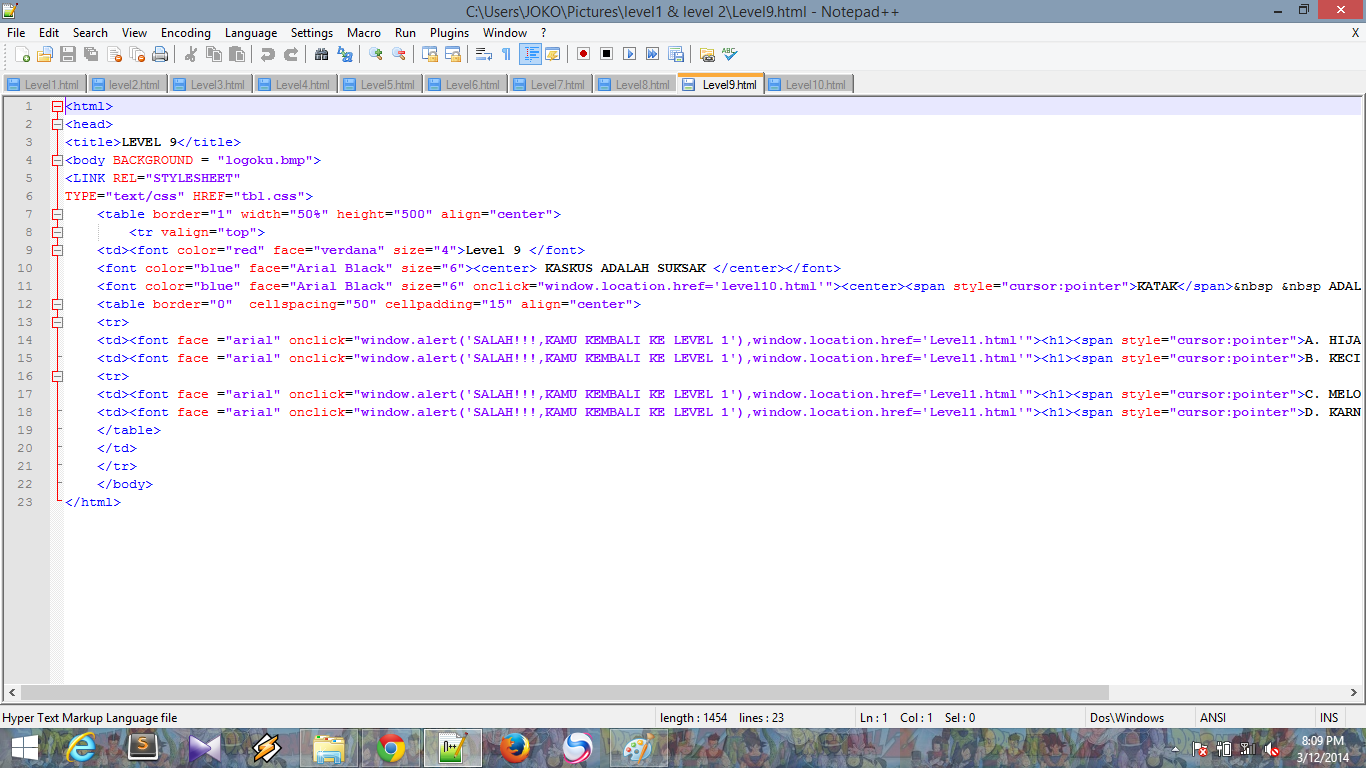Select the Level8.html tab

click(635, 84)
